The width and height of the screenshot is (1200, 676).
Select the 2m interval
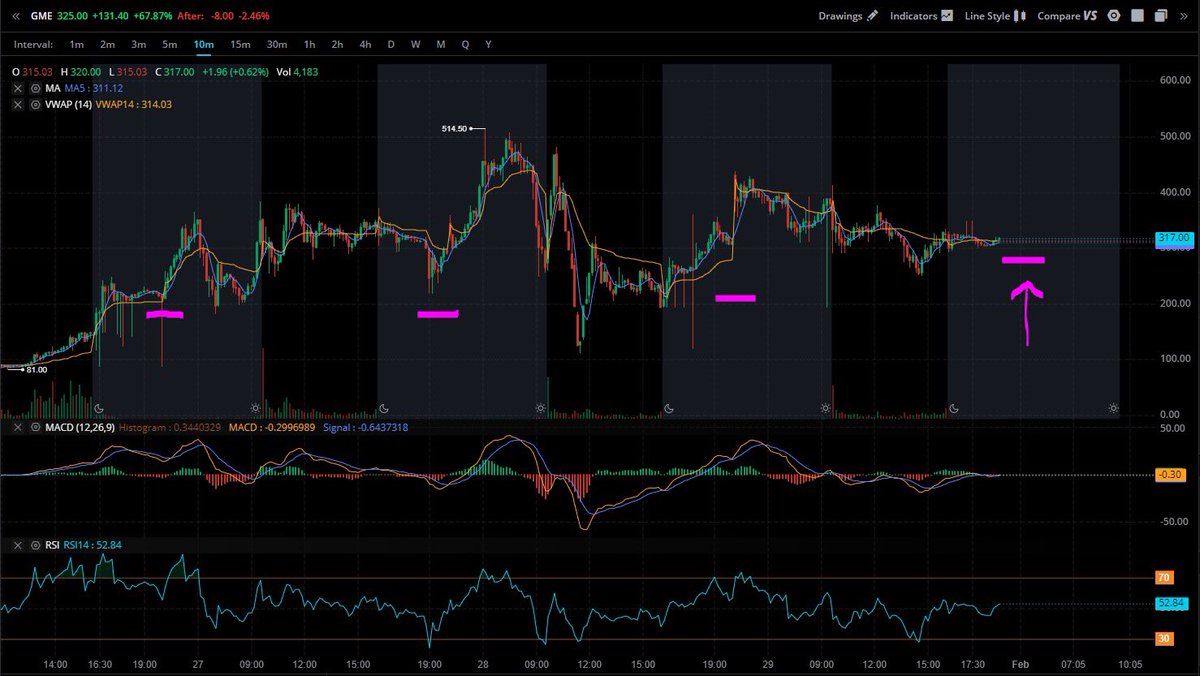[107, 44]
